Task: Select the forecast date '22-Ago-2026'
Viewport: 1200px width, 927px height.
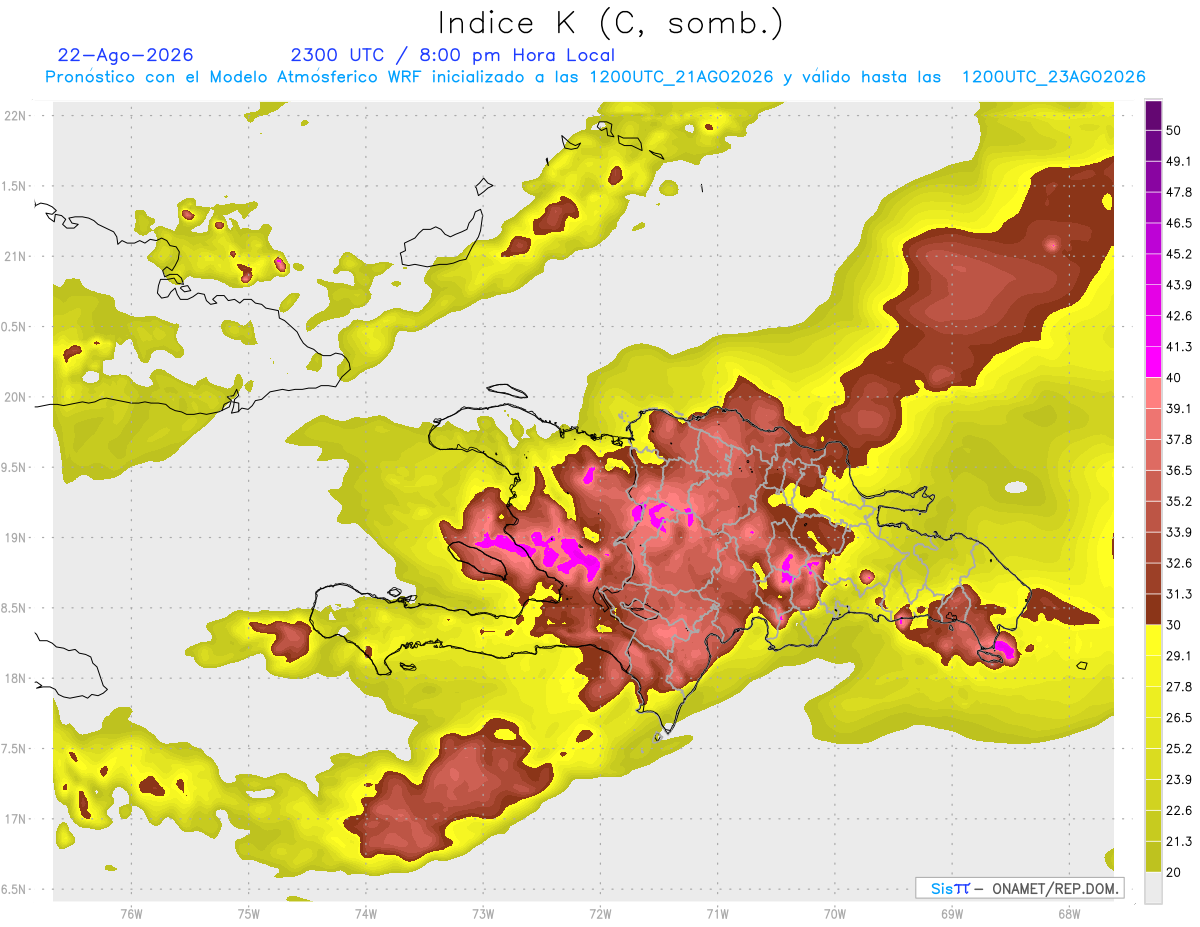Action: (125, 55)
